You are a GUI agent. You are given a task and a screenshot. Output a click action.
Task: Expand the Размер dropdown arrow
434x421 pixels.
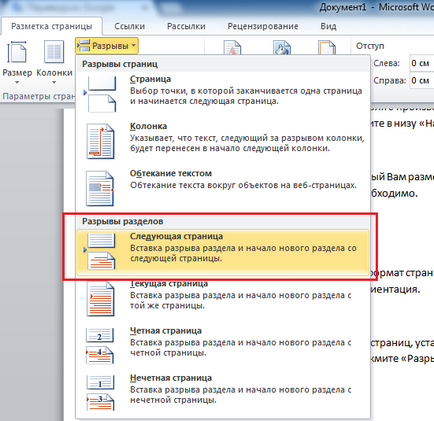[x=17, y=82]
